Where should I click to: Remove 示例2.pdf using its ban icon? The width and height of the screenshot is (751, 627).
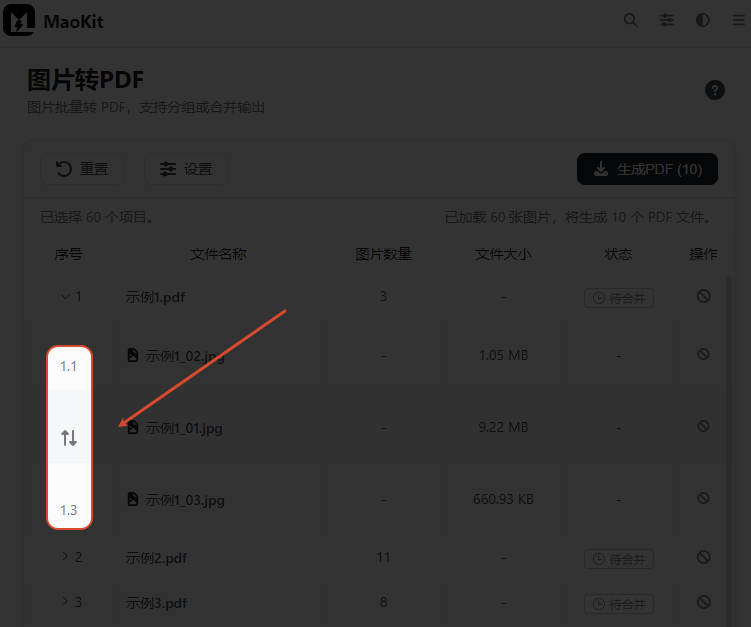pyautogui.click(x=703, y=557)
